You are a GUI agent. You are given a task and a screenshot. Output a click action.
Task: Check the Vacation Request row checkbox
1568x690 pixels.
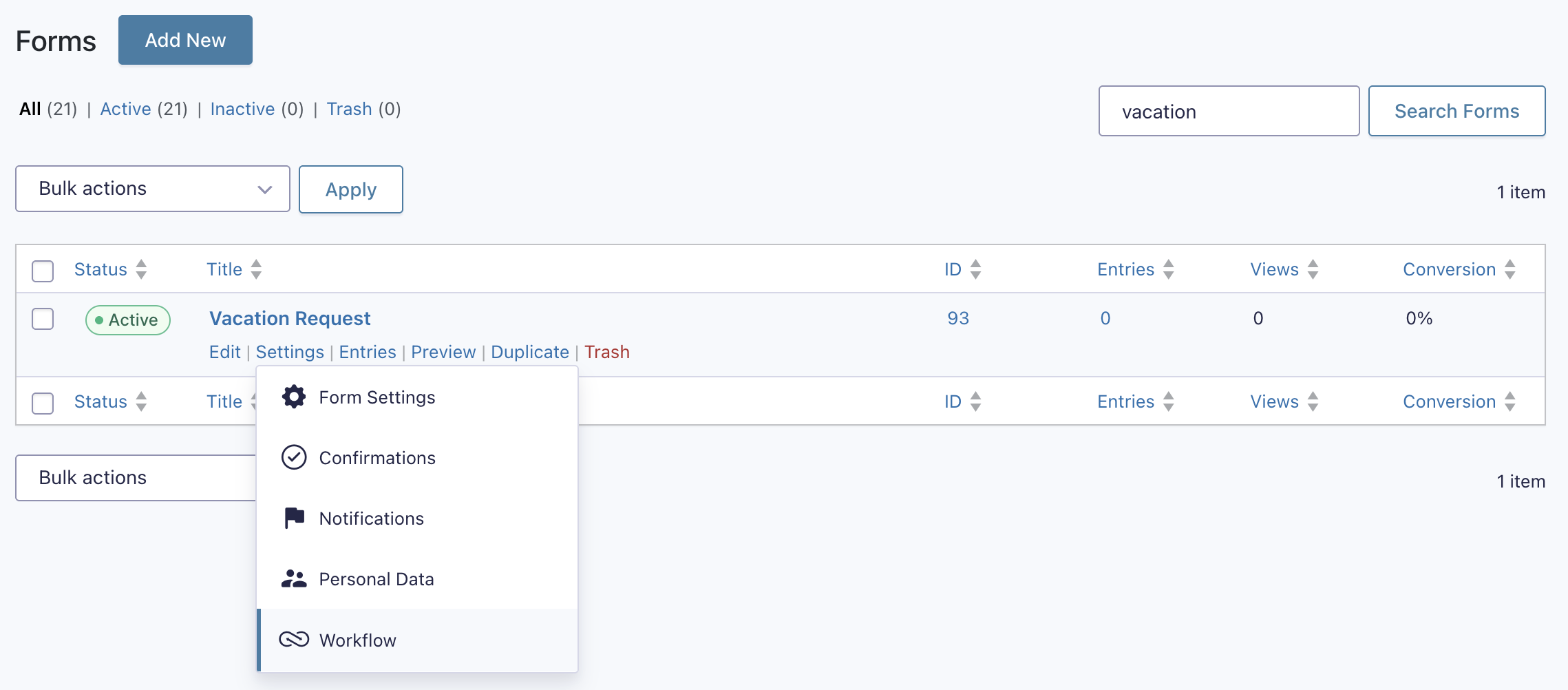43,319
